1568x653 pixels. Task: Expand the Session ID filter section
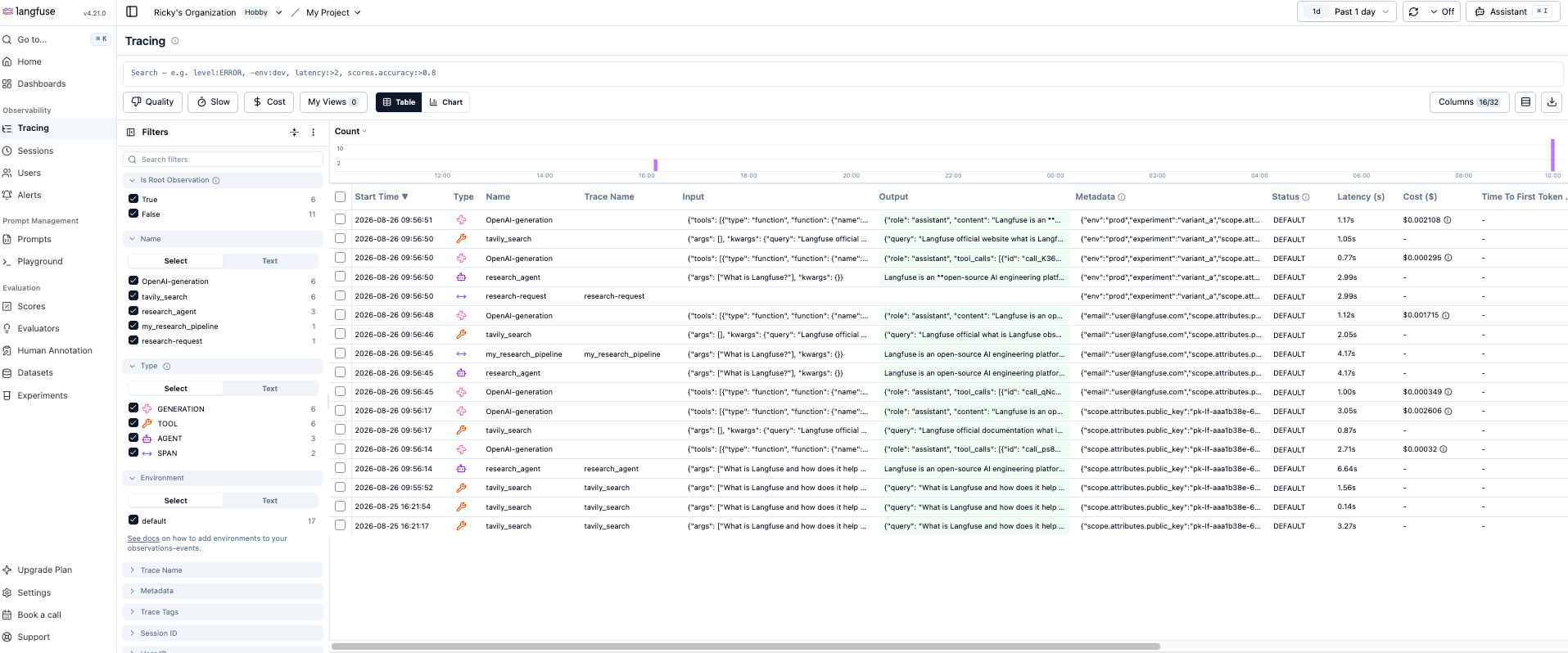tap(224, 633)
